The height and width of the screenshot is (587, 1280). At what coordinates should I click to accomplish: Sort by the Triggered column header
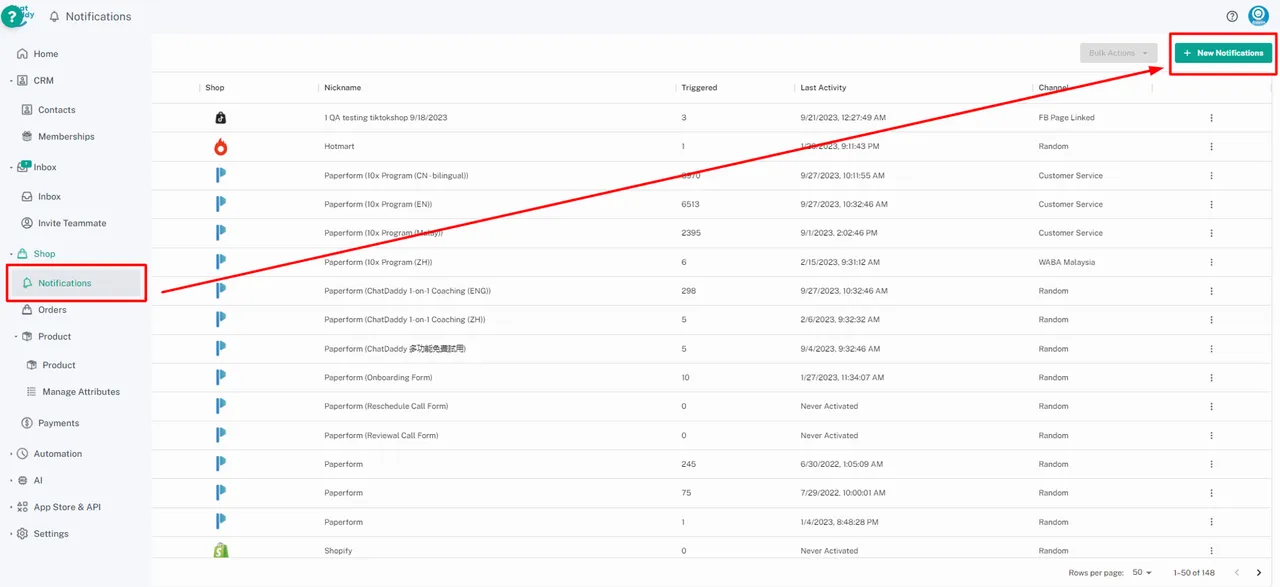click(x=699, y=88)
